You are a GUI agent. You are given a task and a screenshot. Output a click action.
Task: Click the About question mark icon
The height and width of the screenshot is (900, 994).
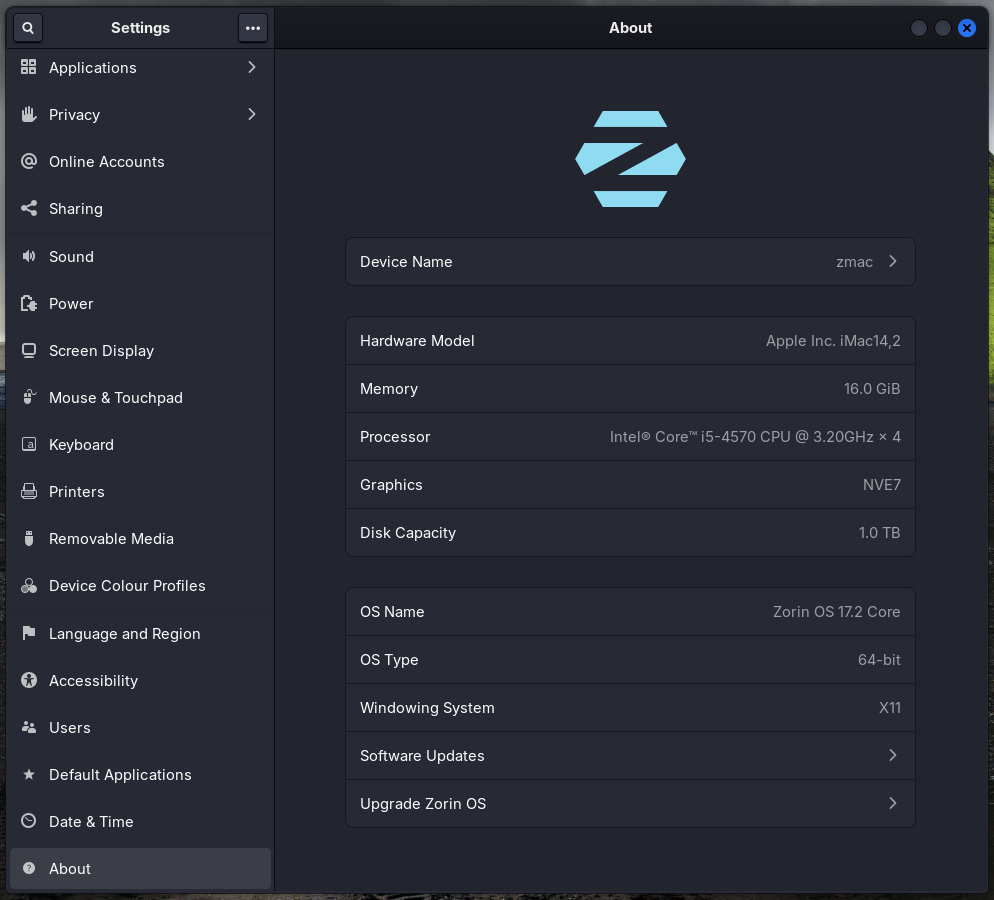[29, 868]
